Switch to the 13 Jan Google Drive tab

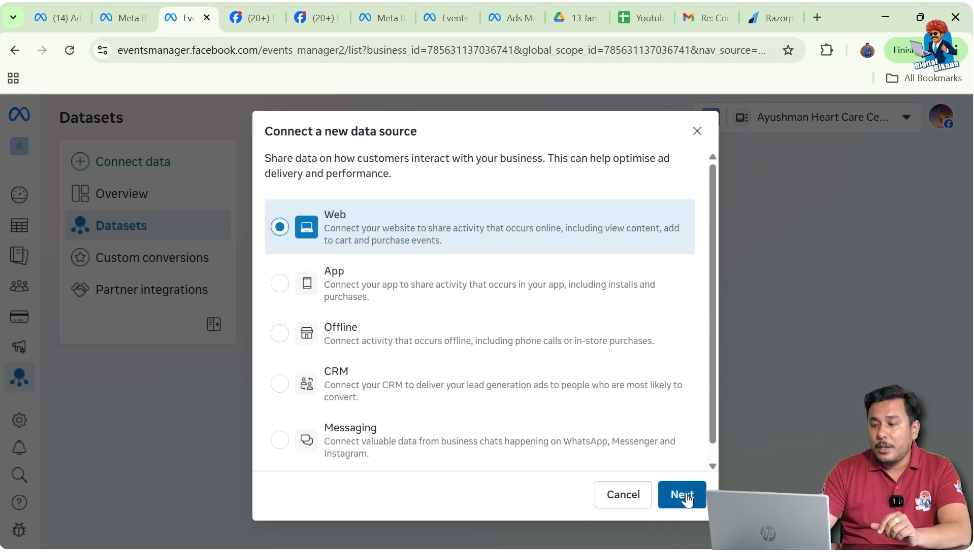[x=576, y=17]
